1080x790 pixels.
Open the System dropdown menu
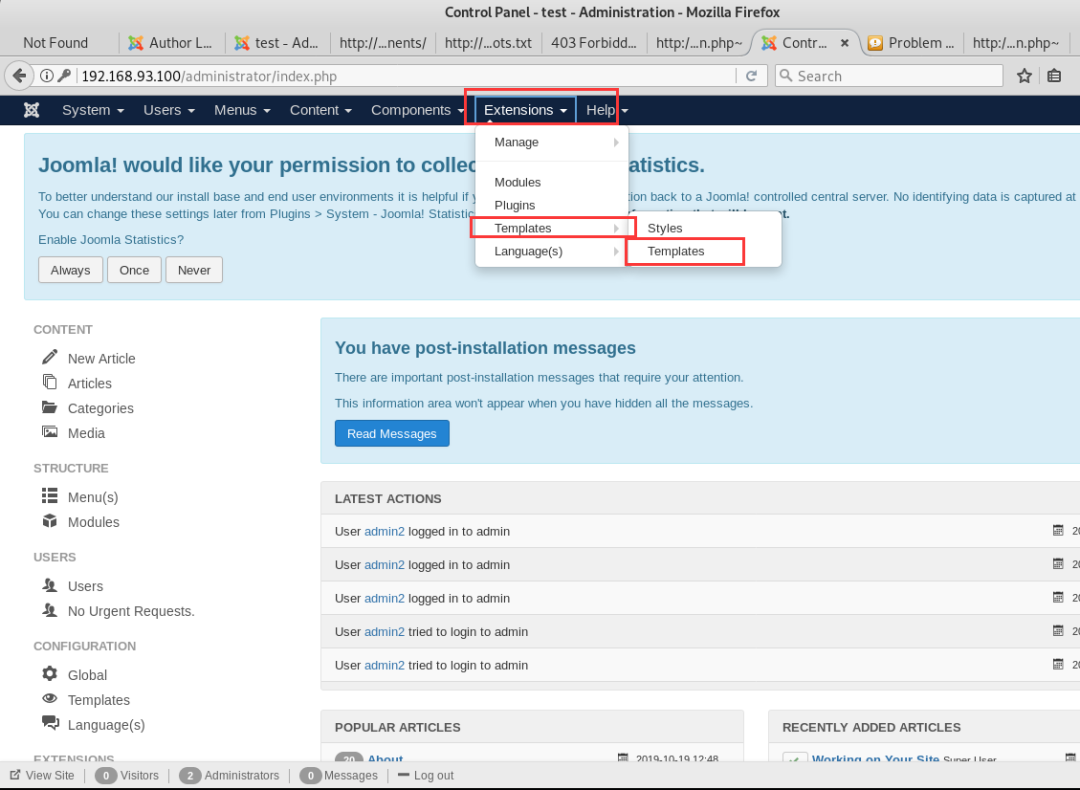[x=93, y=110]
